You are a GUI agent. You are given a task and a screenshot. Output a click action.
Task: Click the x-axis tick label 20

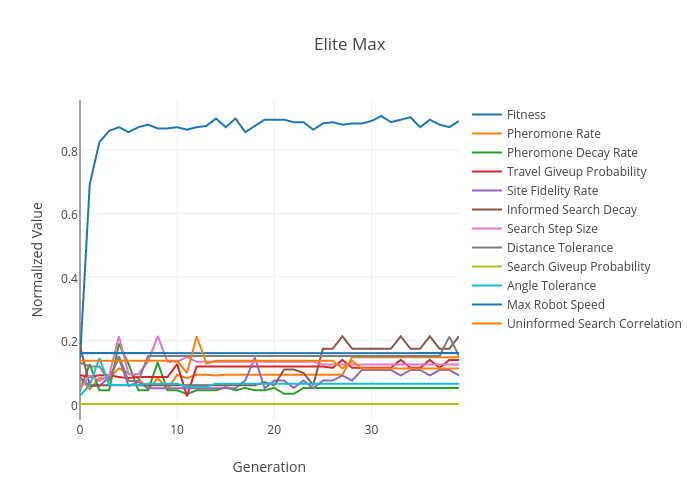point(274,430)
